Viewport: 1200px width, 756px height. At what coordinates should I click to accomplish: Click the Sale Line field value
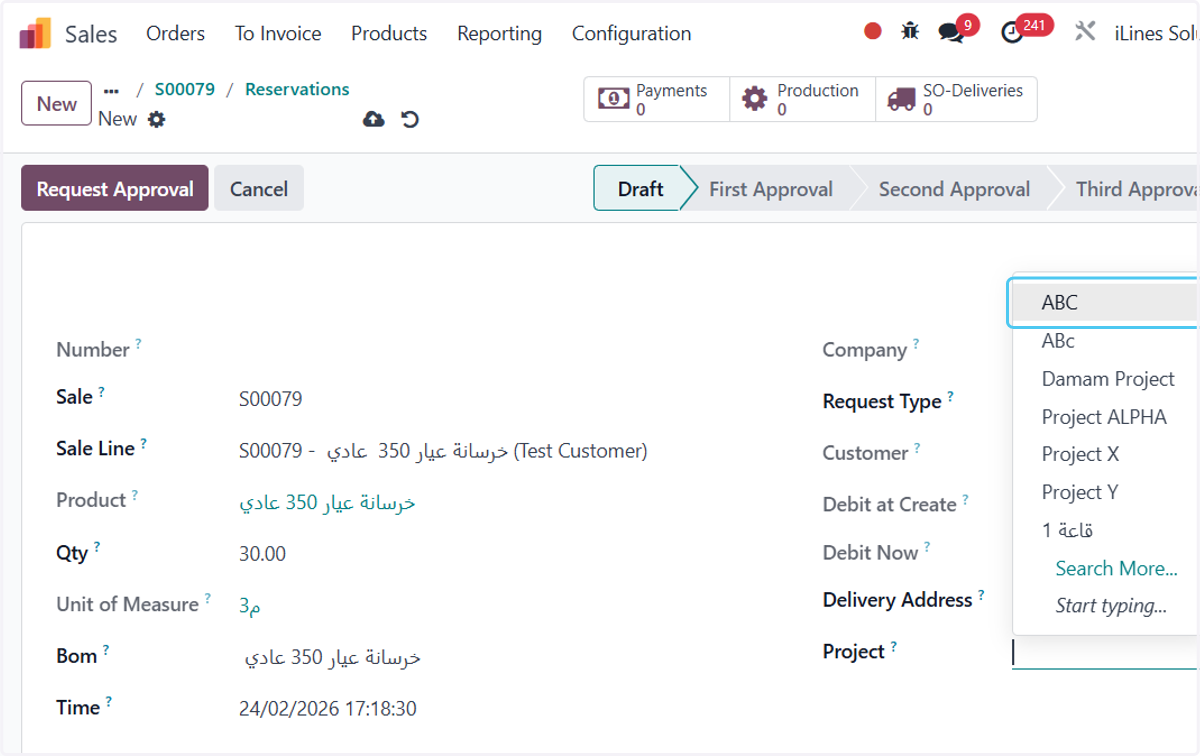pyautogui.click(x=443, y=451)
